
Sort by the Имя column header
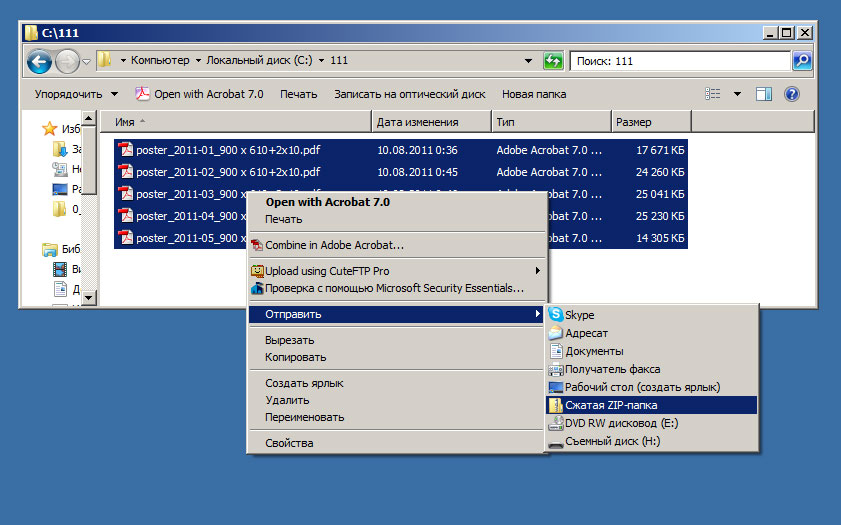coord(235,122)
